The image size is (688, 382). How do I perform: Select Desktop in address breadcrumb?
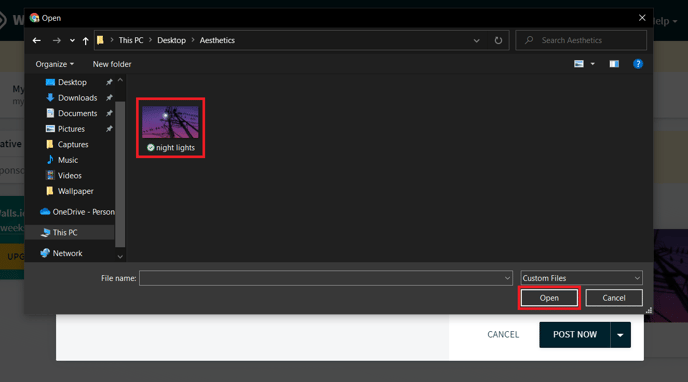pyautogui.click(x=172, y=40)
